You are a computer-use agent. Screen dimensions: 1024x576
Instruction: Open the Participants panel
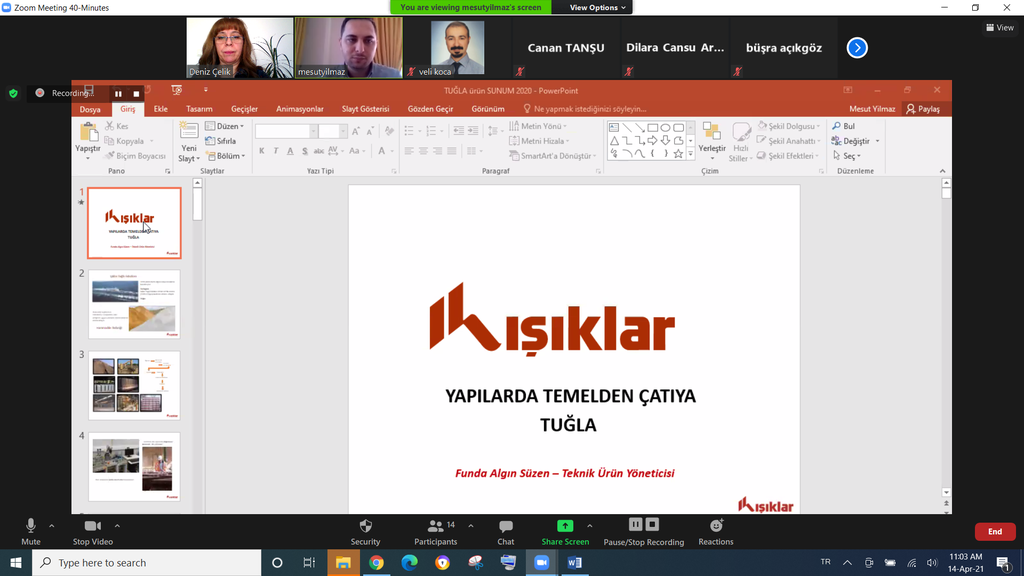(436, 532)
